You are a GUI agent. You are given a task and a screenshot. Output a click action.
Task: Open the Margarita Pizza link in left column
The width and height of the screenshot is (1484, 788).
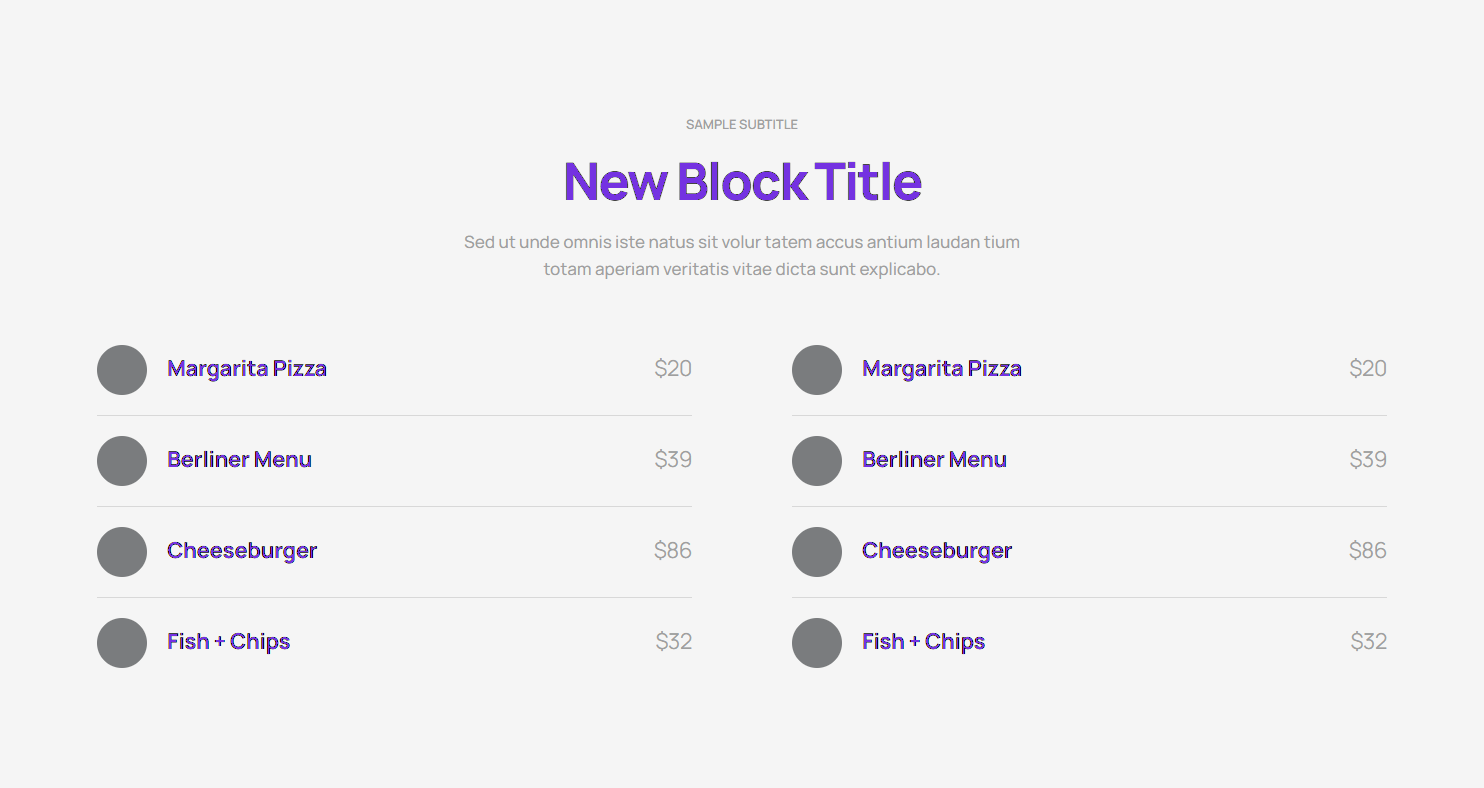(246, 368)
